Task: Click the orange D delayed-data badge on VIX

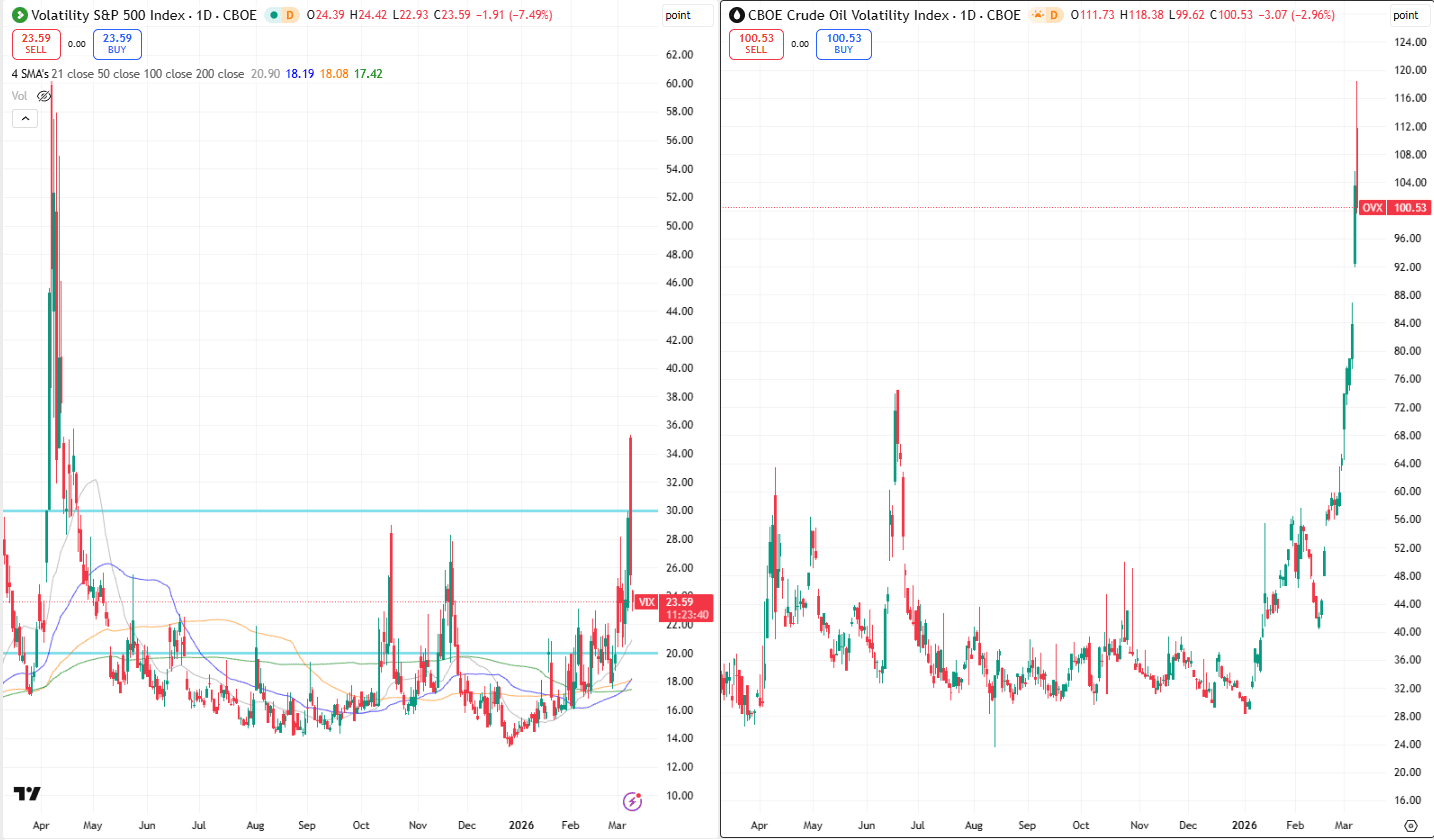Action: pyautogui.click(x=290, y=15)
